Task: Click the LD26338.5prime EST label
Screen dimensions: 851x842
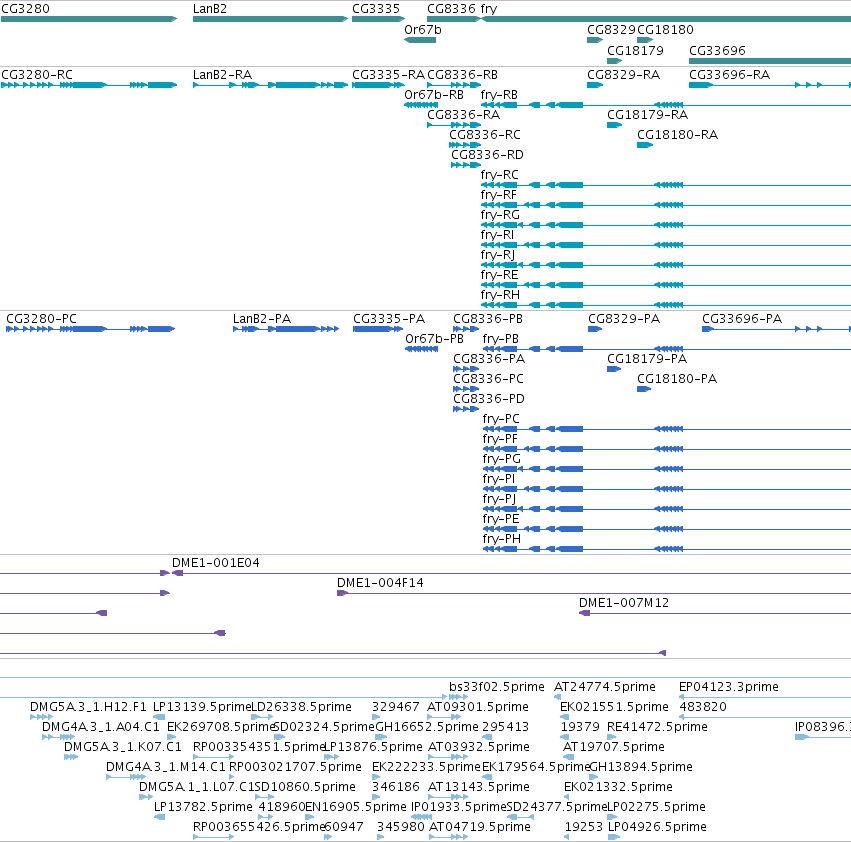Action: tap(301, 707)
